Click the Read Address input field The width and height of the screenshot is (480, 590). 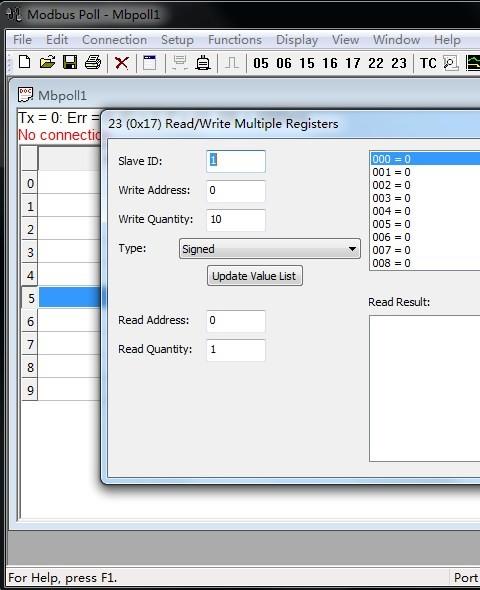[236, 321]
